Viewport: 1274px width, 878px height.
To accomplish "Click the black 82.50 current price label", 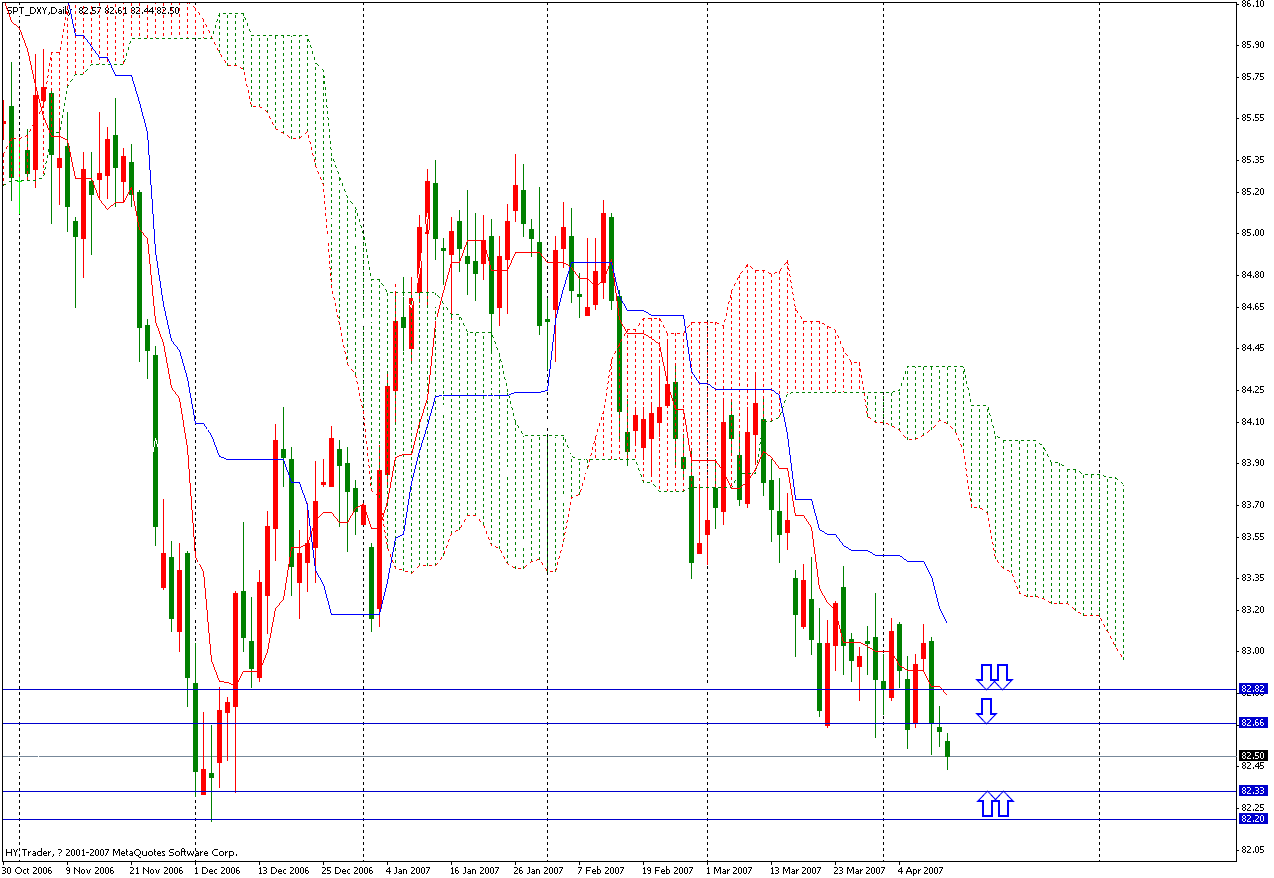I will pos(1253,755).
